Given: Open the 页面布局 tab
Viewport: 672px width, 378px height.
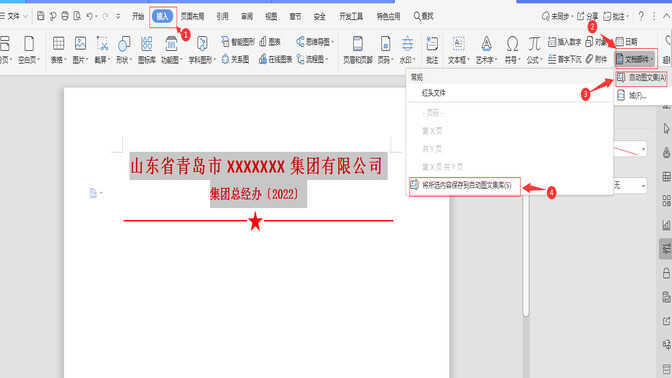Looking at the screenshot, I should pos(192,16).
